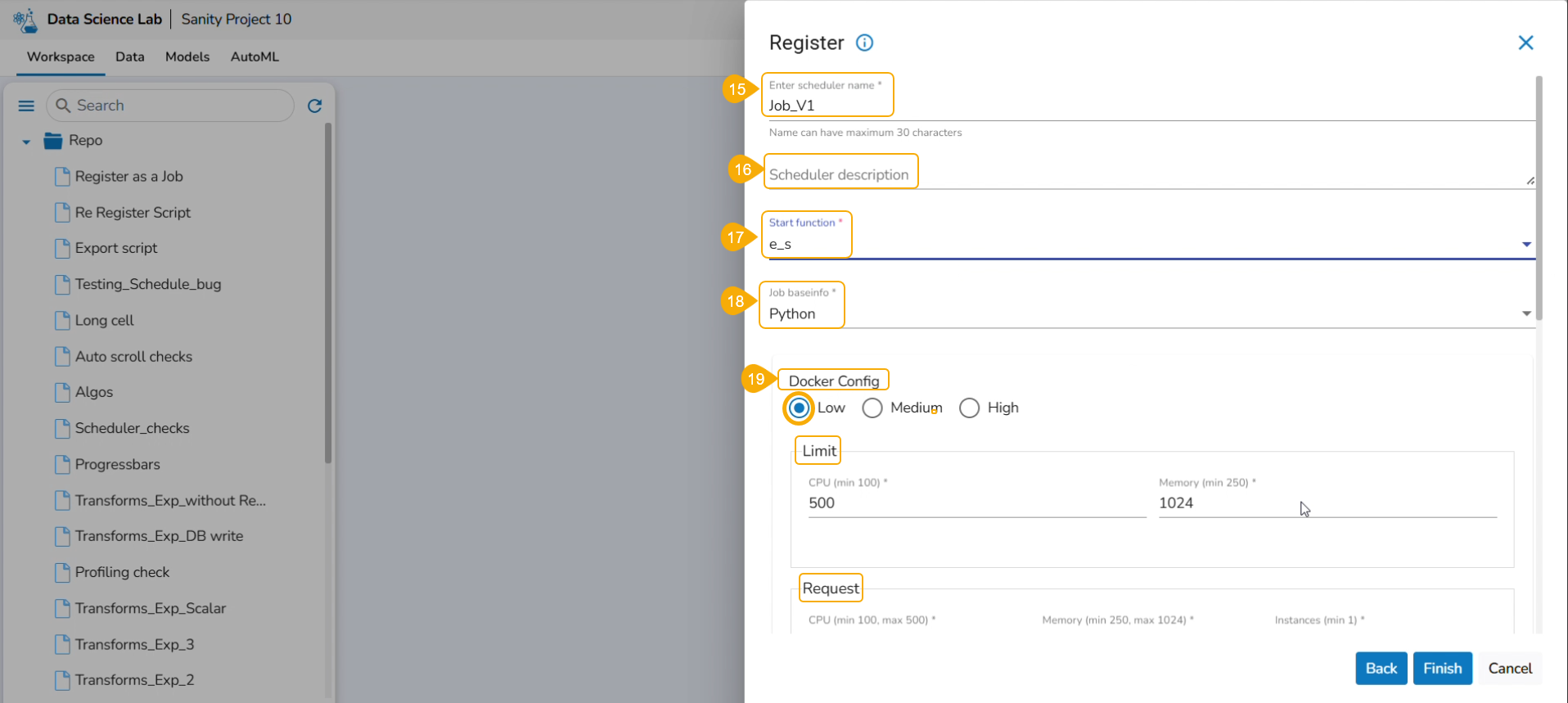Collapse the Repo tree arrow
Screen dimensions: 1568x703
(26, 142)
